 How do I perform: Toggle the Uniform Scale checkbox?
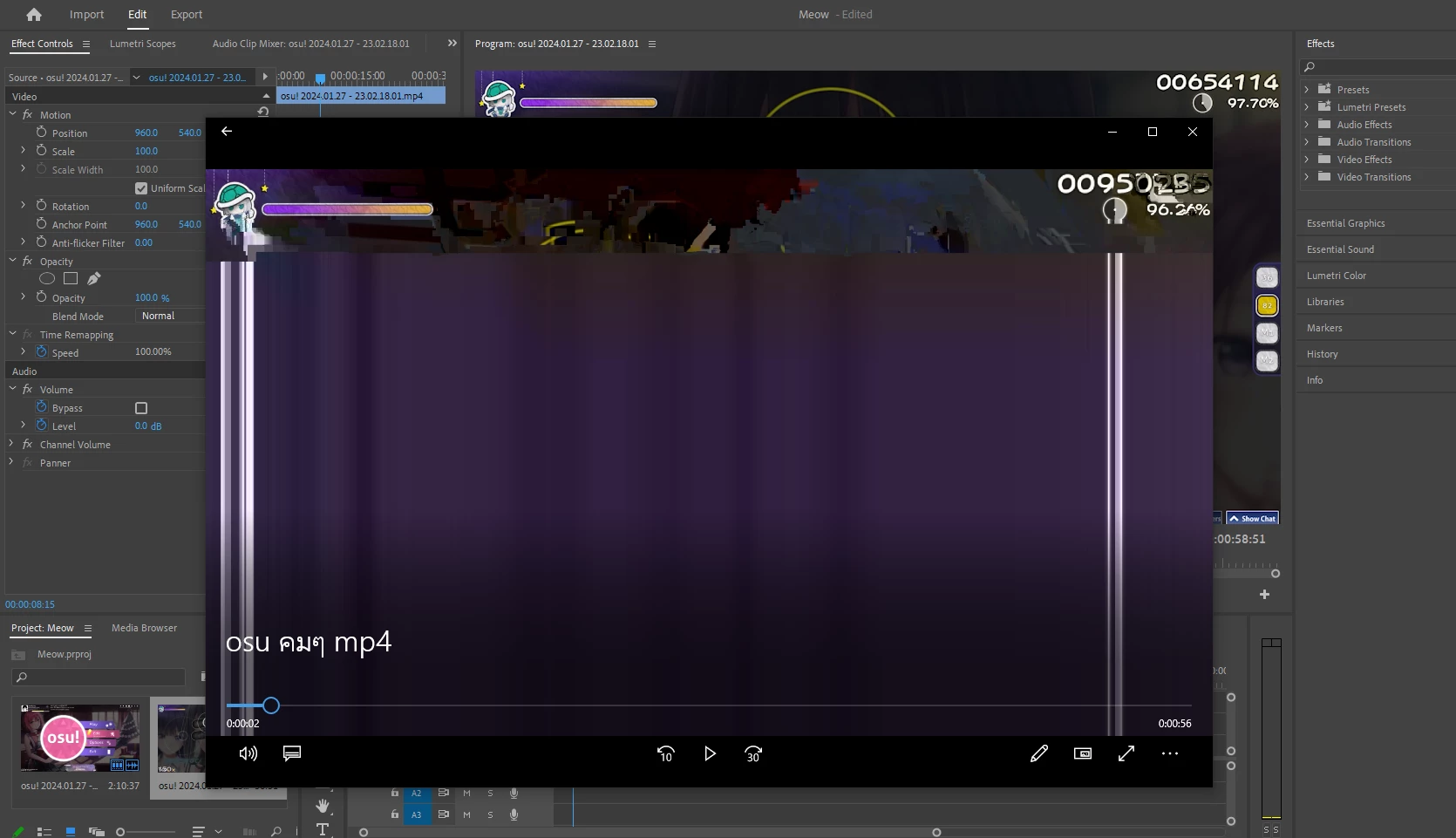coord(141,188)
